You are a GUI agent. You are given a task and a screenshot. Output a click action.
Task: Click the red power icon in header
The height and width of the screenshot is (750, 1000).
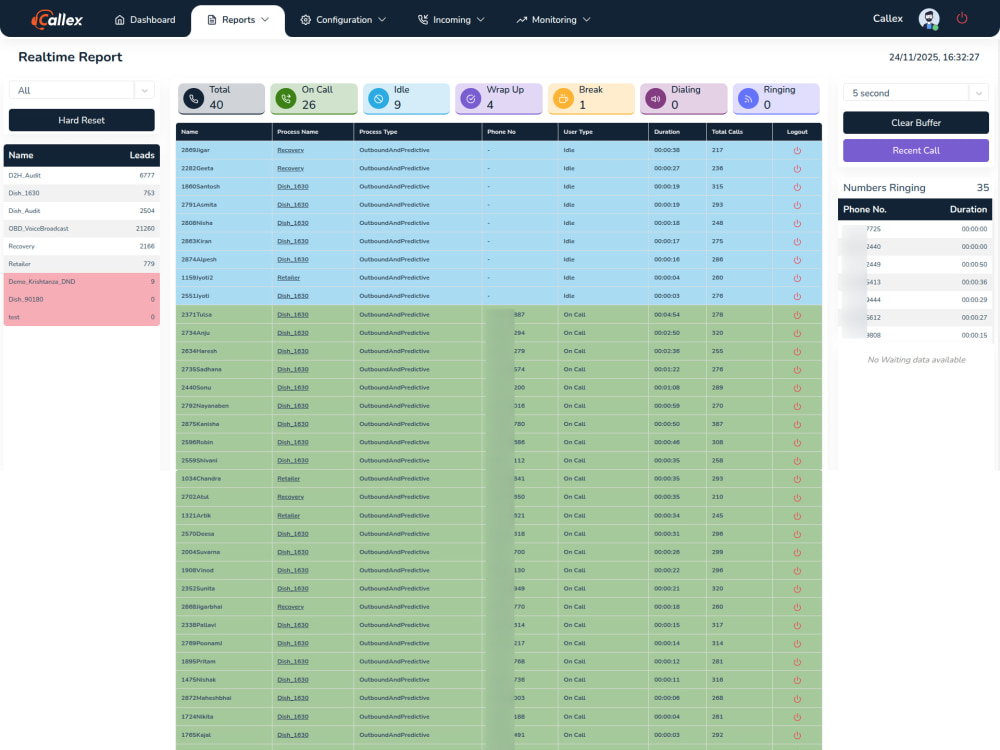pos(962,18)
